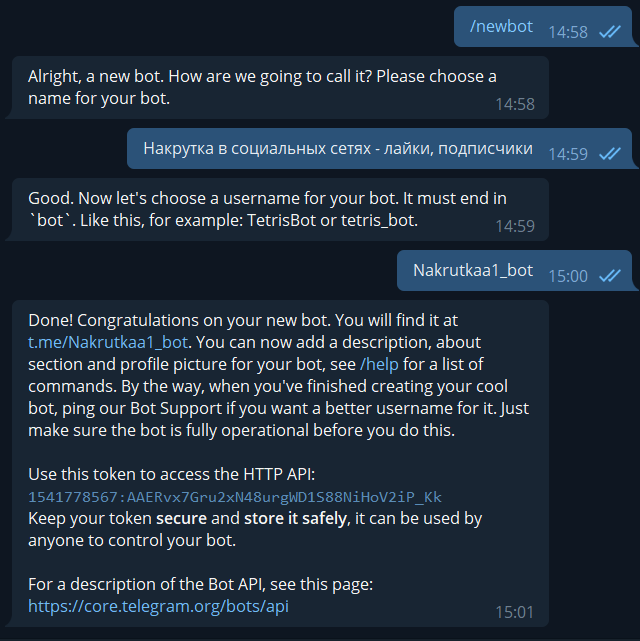The width and height of the screenshot is (640, 641).
Task: Select the Накрутка в социальных сетях message
Action: pos(380,148)
